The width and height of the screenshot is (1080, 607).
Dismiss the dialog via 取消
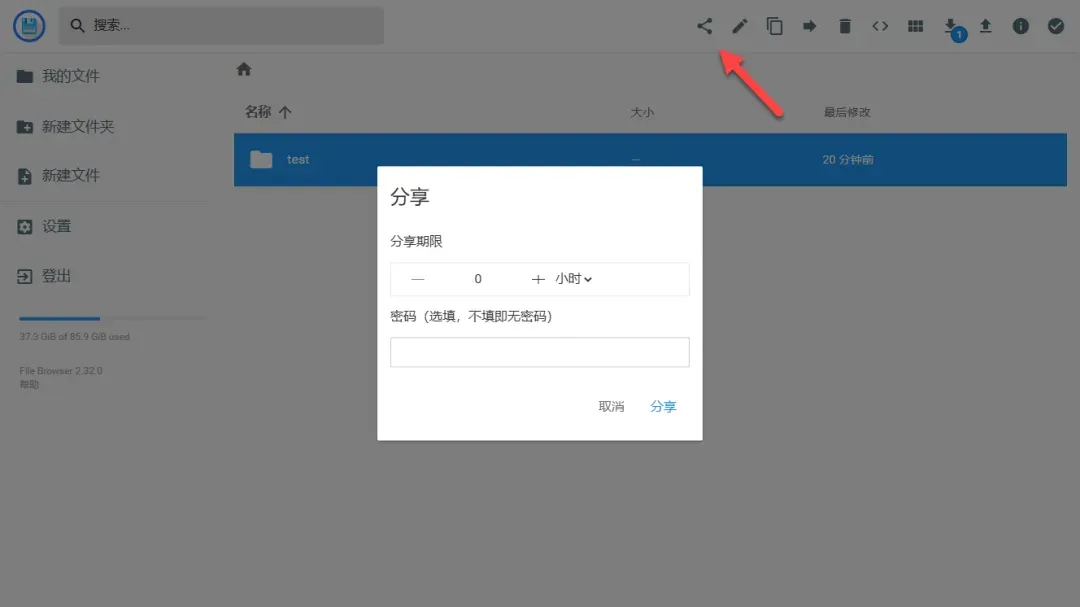pyautogui.click(x=611, y=406)
